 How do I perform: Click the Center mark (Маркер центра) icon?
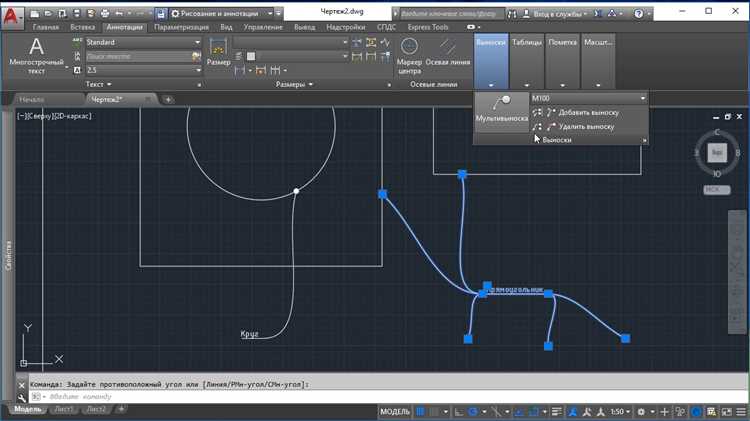pyautogui.click(x=409, y=56)
